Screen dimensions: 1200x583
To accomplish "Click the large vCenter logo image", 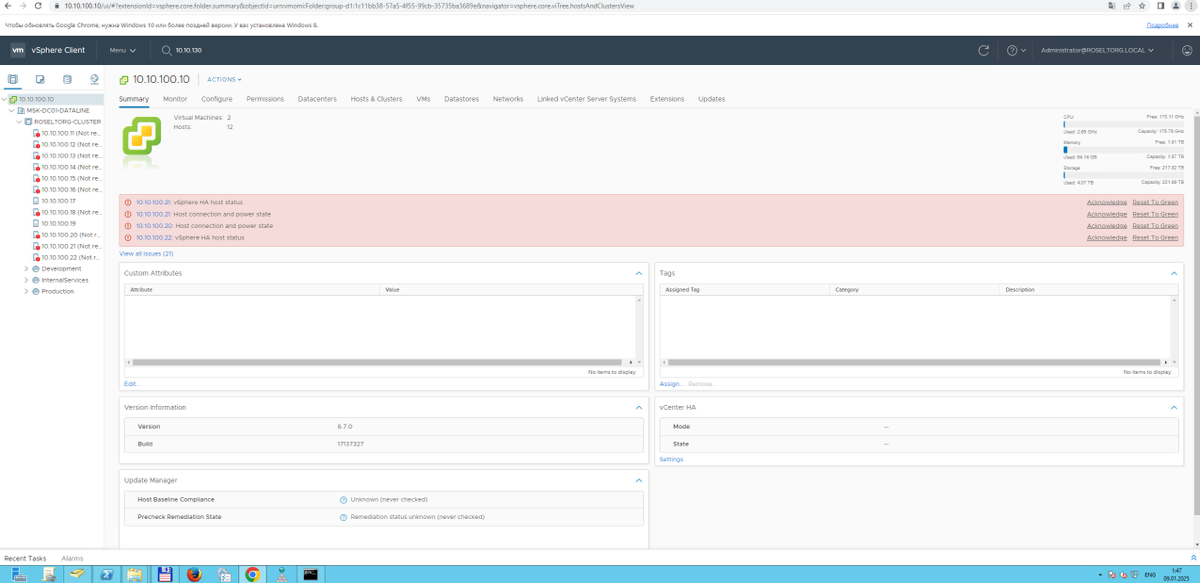I will pyautogui.click(x=141, y=136).
